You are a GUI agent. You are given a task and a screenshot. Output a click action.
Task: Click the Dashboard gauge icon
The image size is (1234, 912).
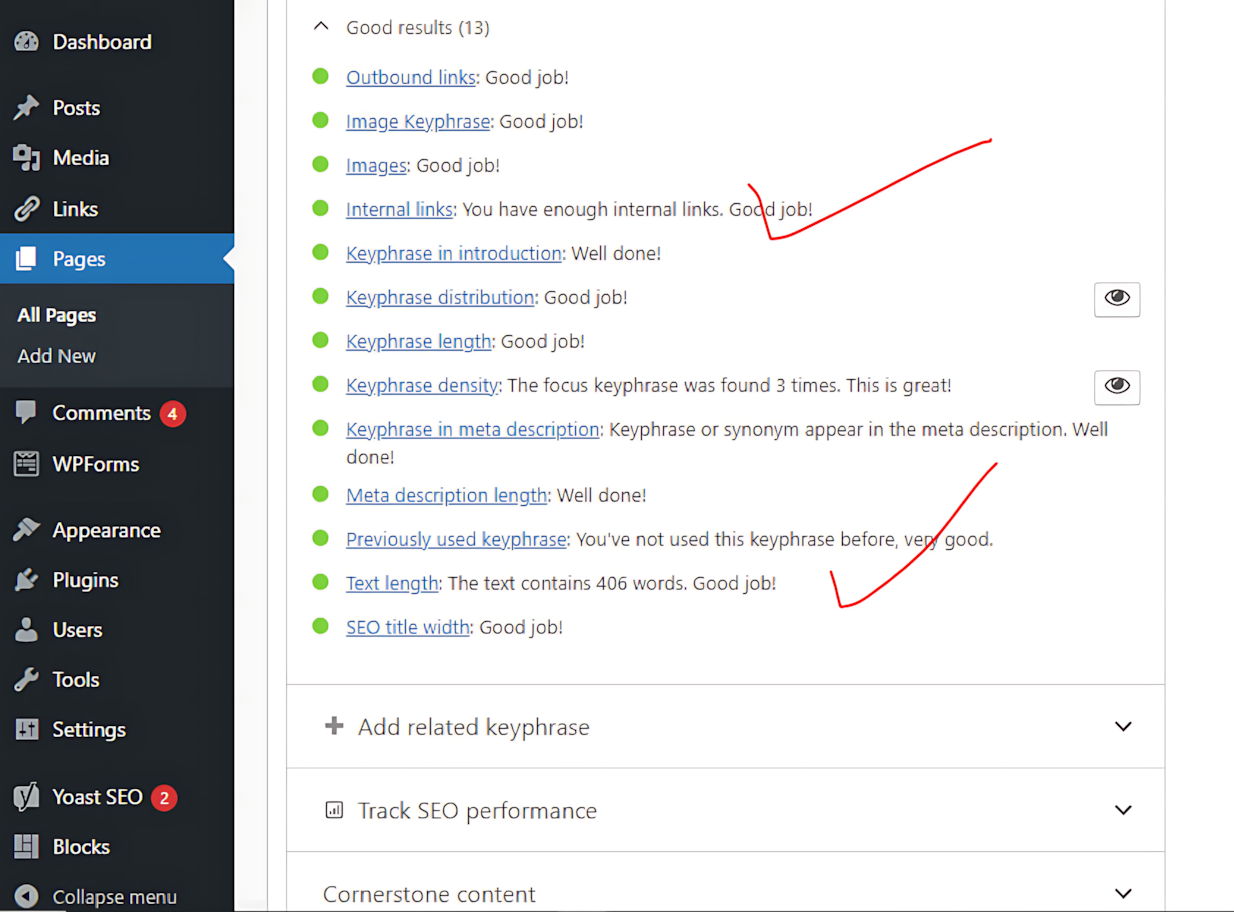(x=26, y=42)
